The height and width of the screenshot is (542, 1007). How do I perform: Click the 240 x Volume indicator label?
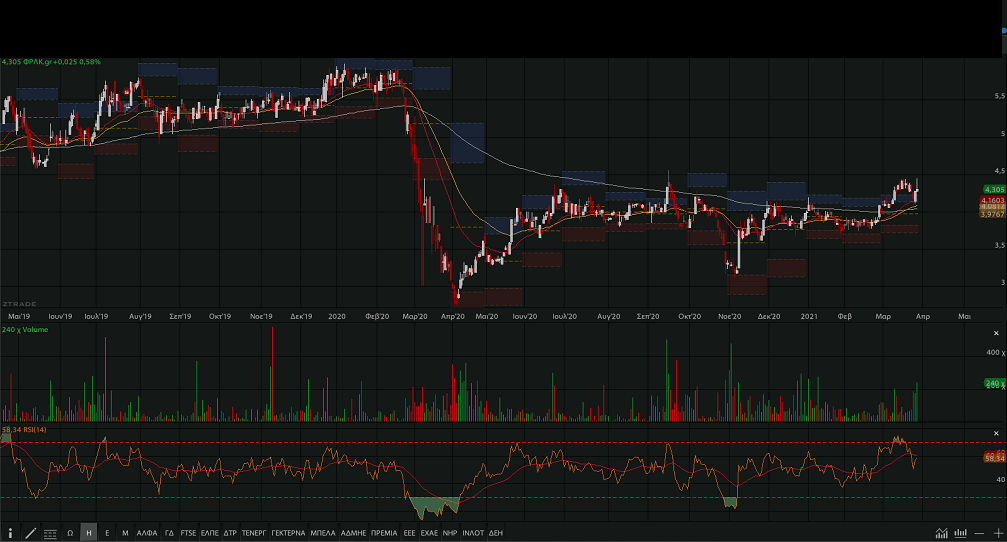pyautogui.click(x=25, y=328)
